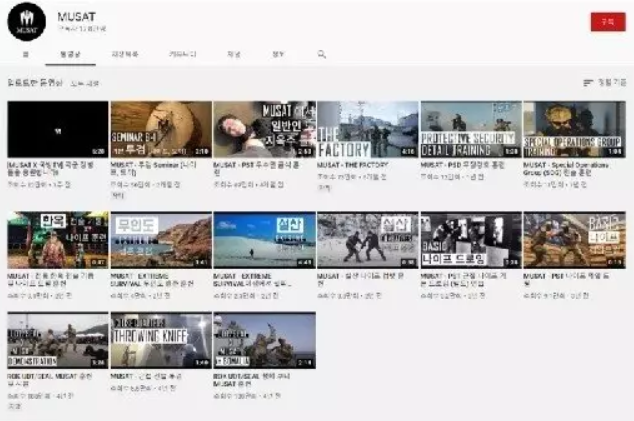Expand the uploaded videos (업로드한 동영상) dropdown
The height and width of the screenshot is (421, 634).
coord(35,83)
